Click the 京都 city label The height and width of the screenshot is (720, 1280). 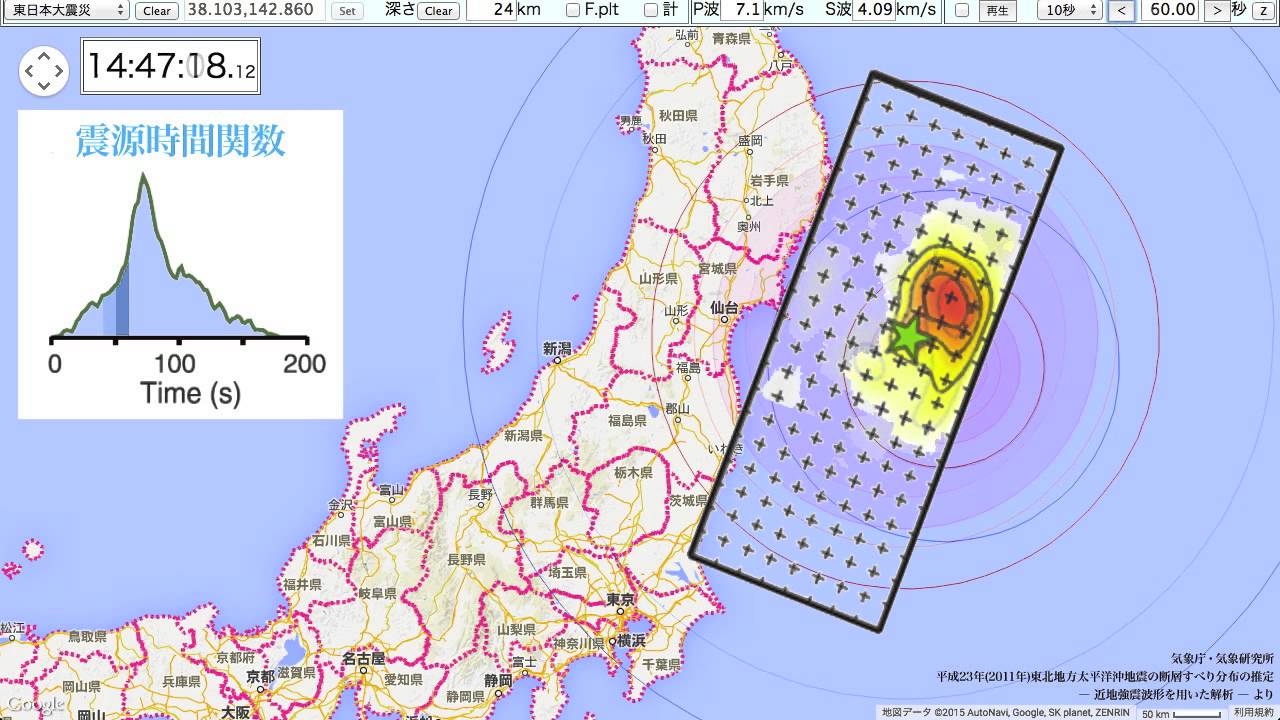261,677
